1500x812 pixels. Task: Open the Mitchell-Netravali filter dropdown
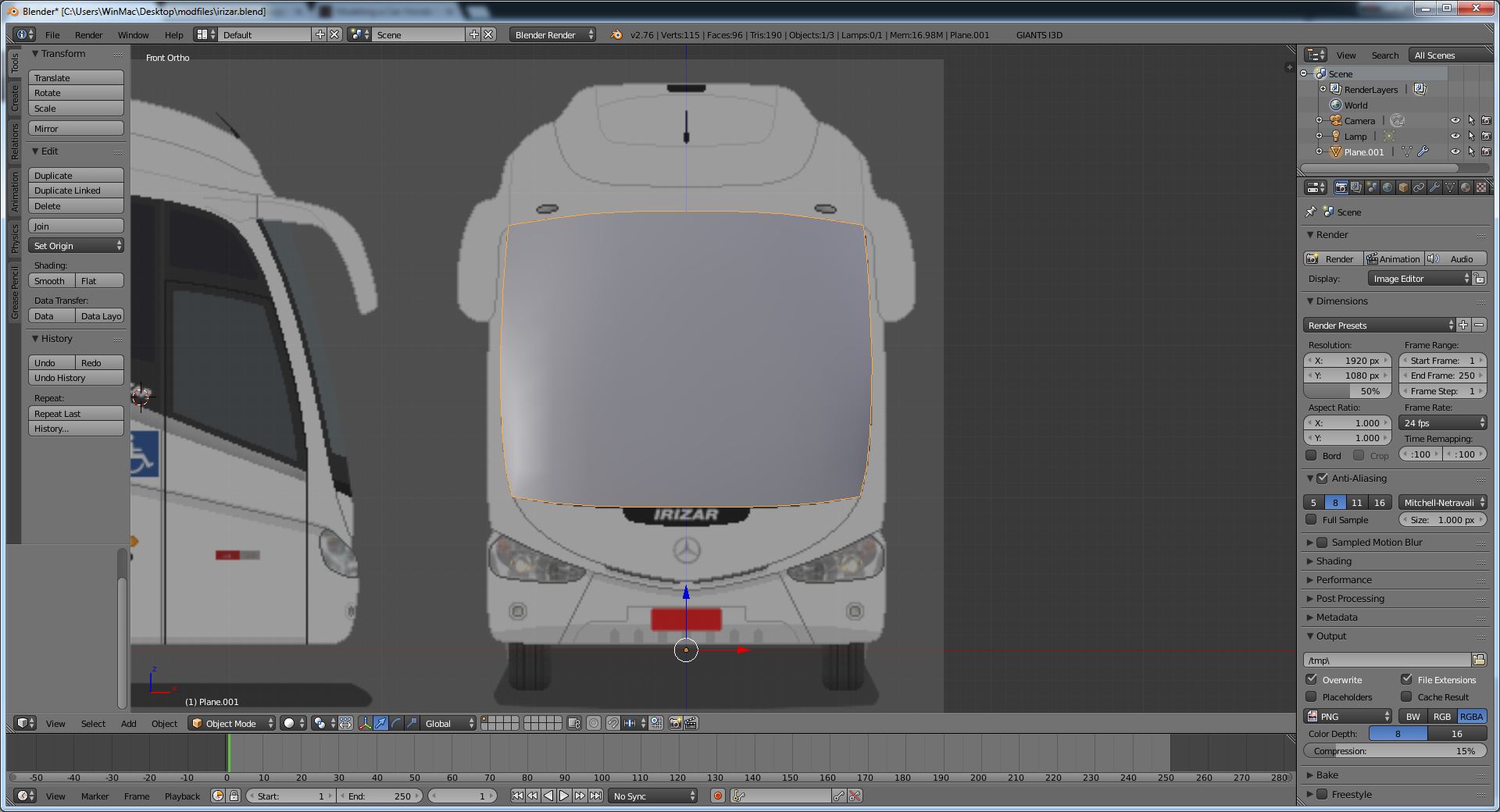(x=1442, y=502)
